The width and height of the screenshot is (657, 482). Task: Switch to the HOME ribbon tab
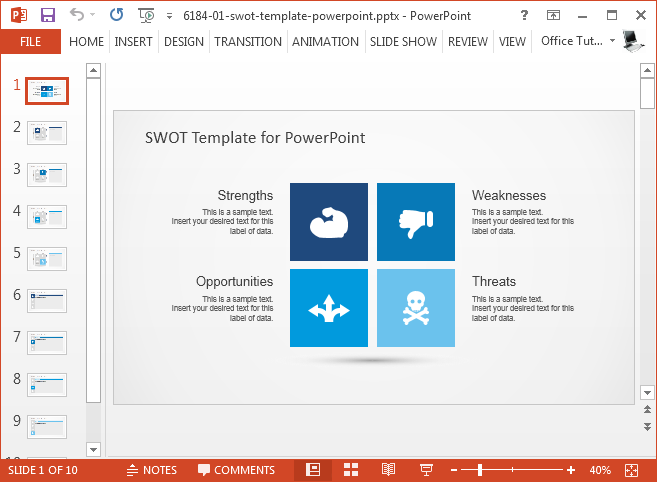86,41
